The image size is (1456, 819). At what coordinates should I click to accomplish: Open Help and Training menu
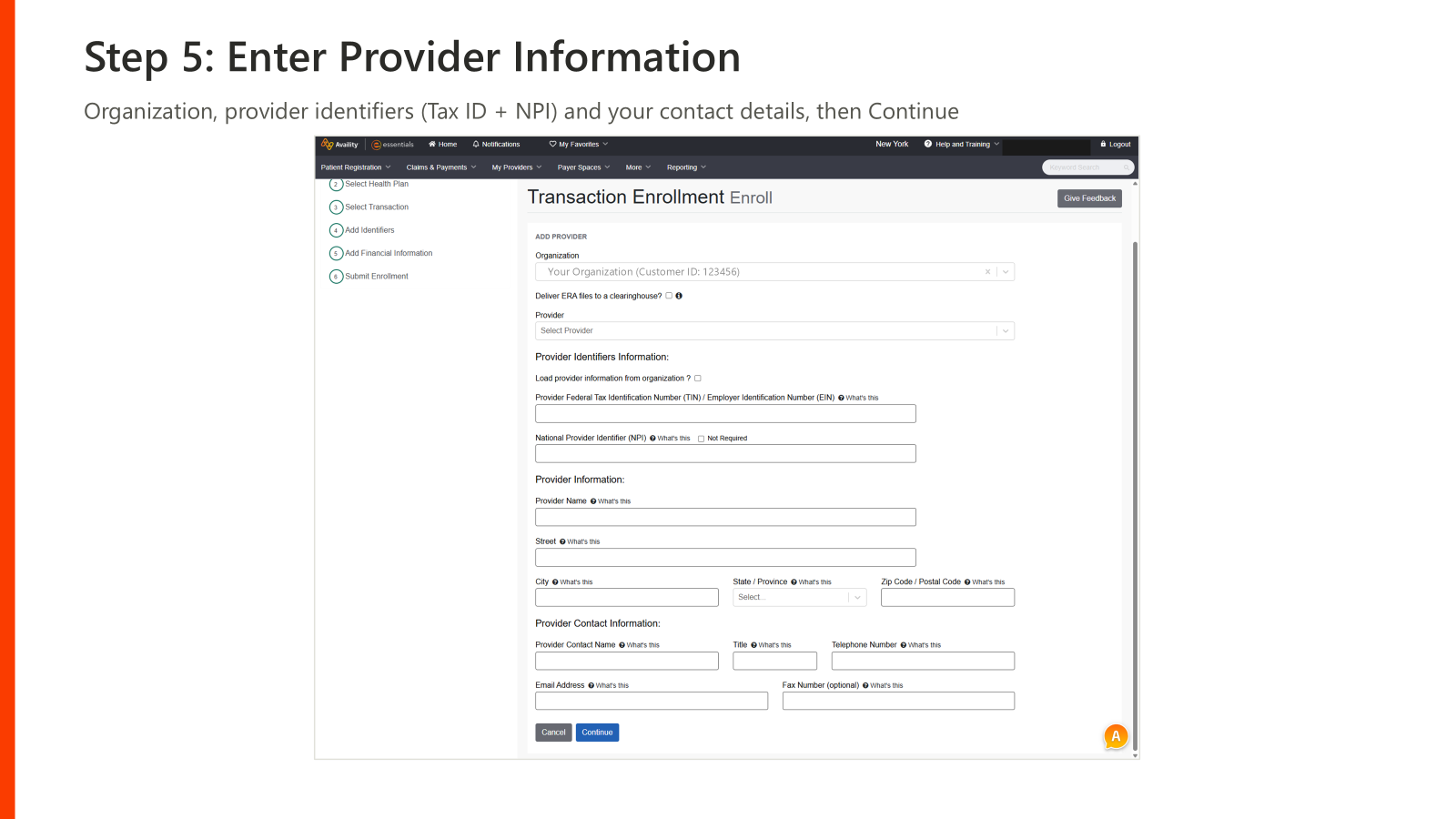tap(962, 144)
